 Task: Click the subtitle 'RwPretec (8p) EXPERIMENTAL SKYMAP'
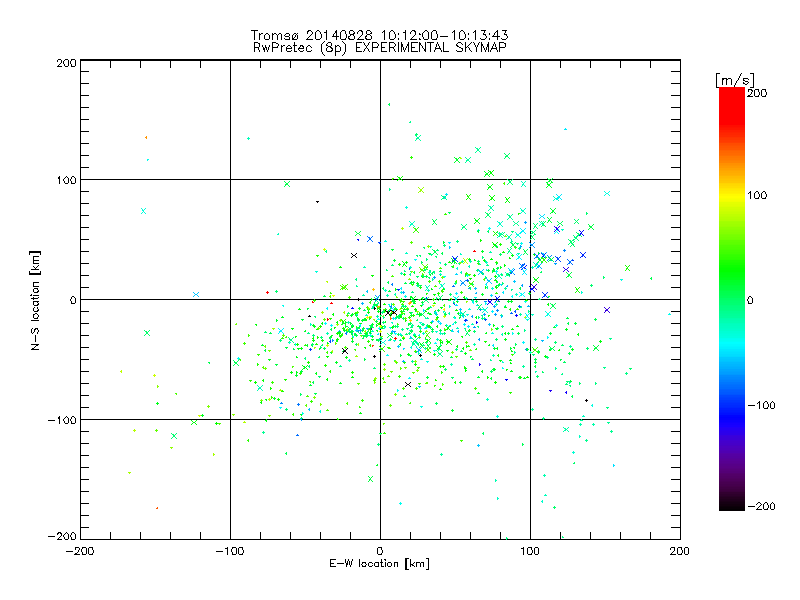(x=380, y=47)
